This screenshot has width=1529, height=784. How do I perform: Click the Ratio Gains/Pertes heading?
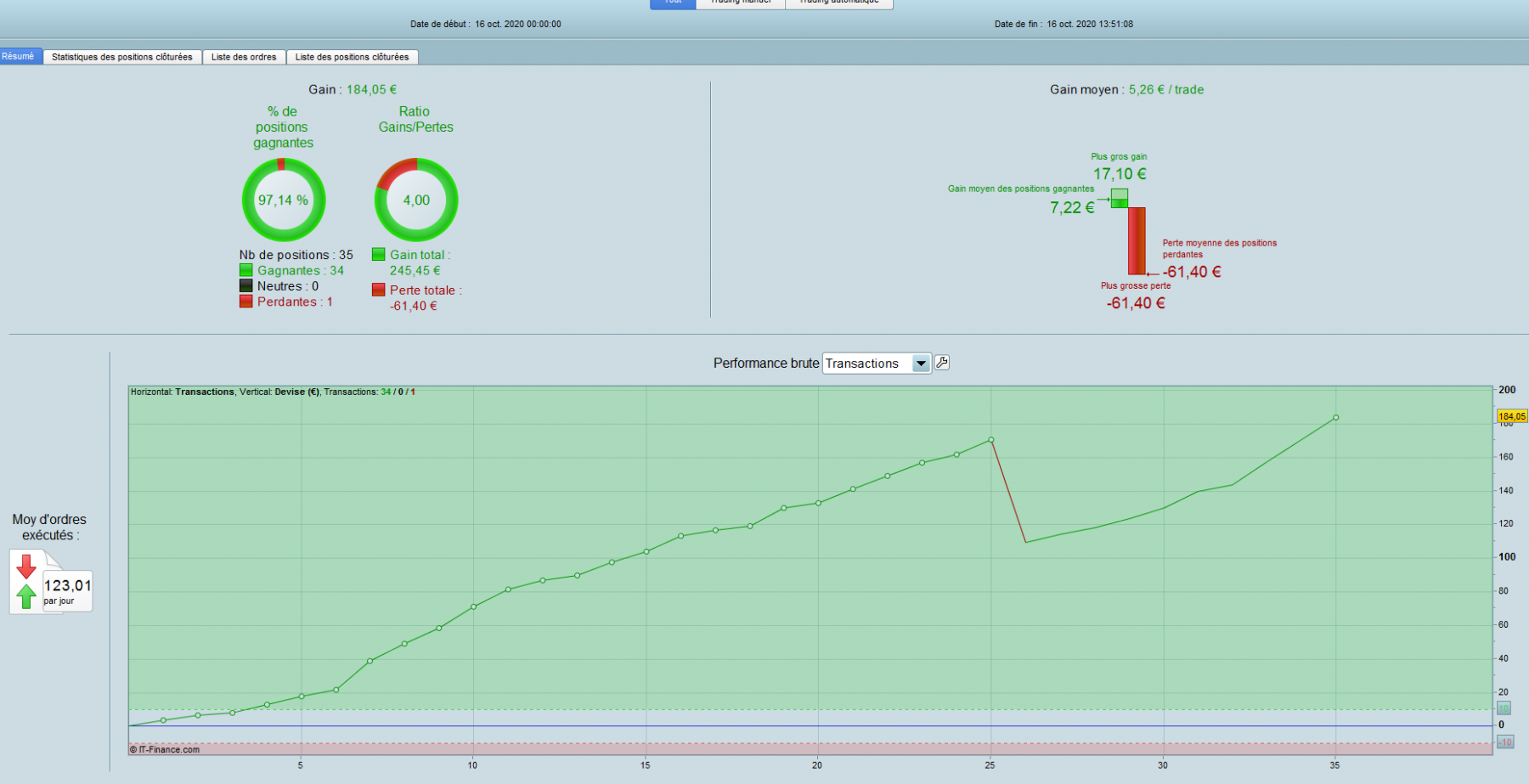click(x=415, y=119)
